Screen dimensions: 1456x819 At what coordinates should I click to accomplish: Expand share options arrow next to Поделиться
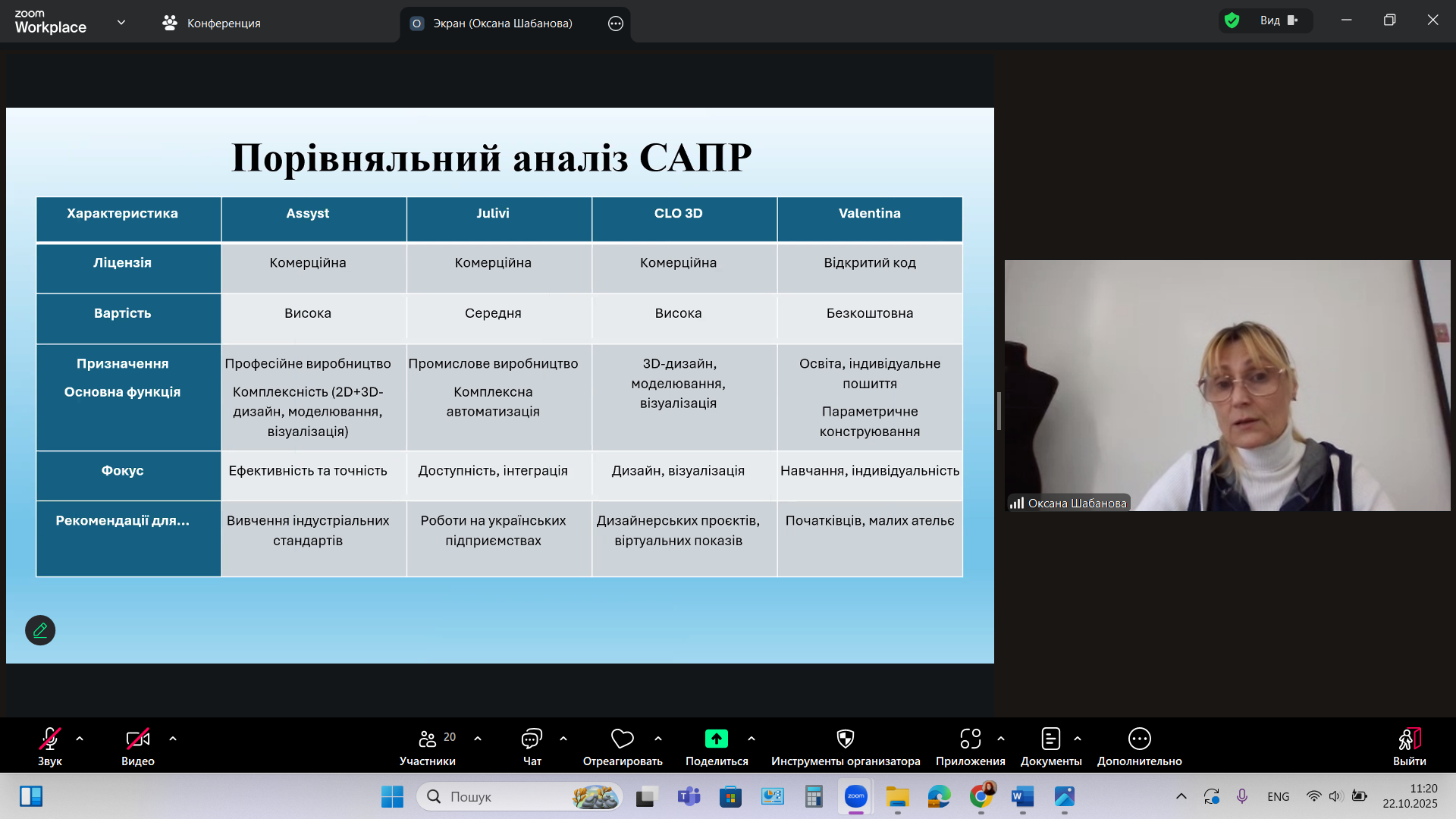click(x=752, y=739)
